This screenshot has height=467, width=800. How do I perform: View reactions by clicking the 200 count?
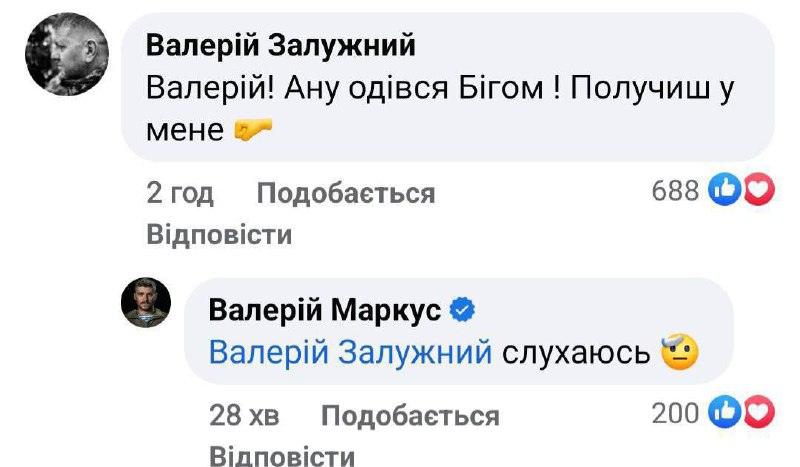coord(675,413)
